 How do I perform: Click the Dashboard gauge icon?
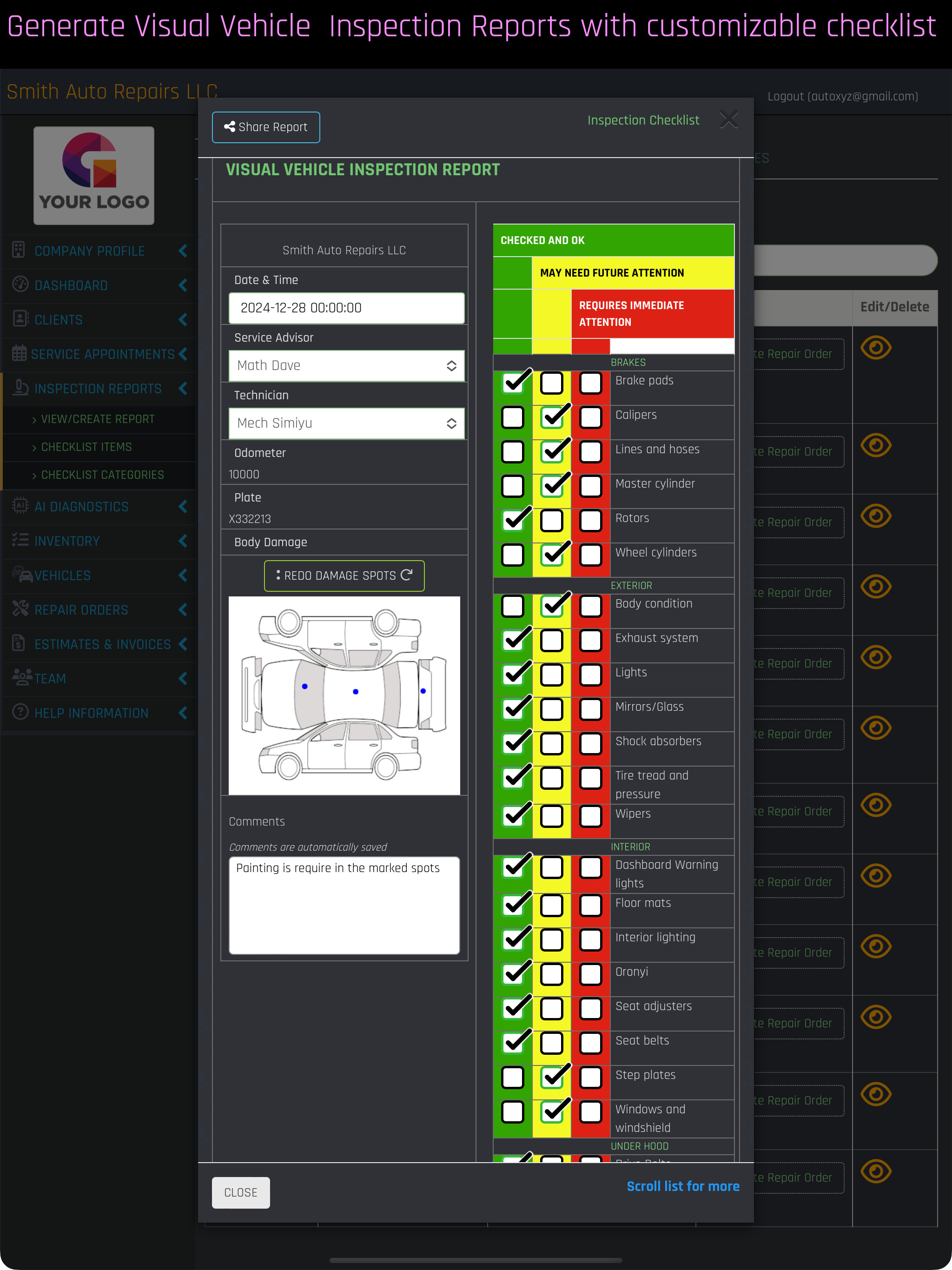click(20, 284)
